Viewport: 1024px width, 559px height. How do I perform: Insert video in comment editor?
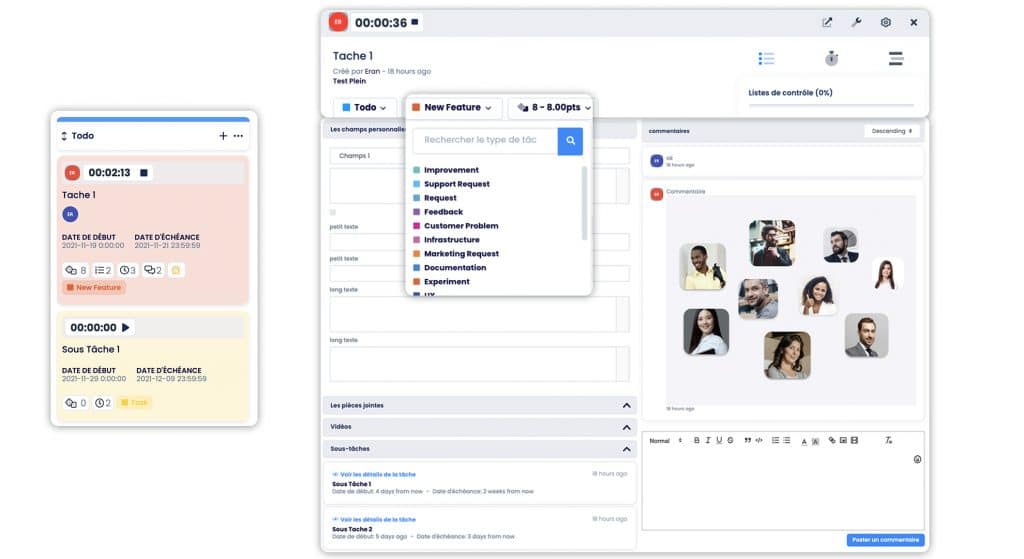(854, 441)
